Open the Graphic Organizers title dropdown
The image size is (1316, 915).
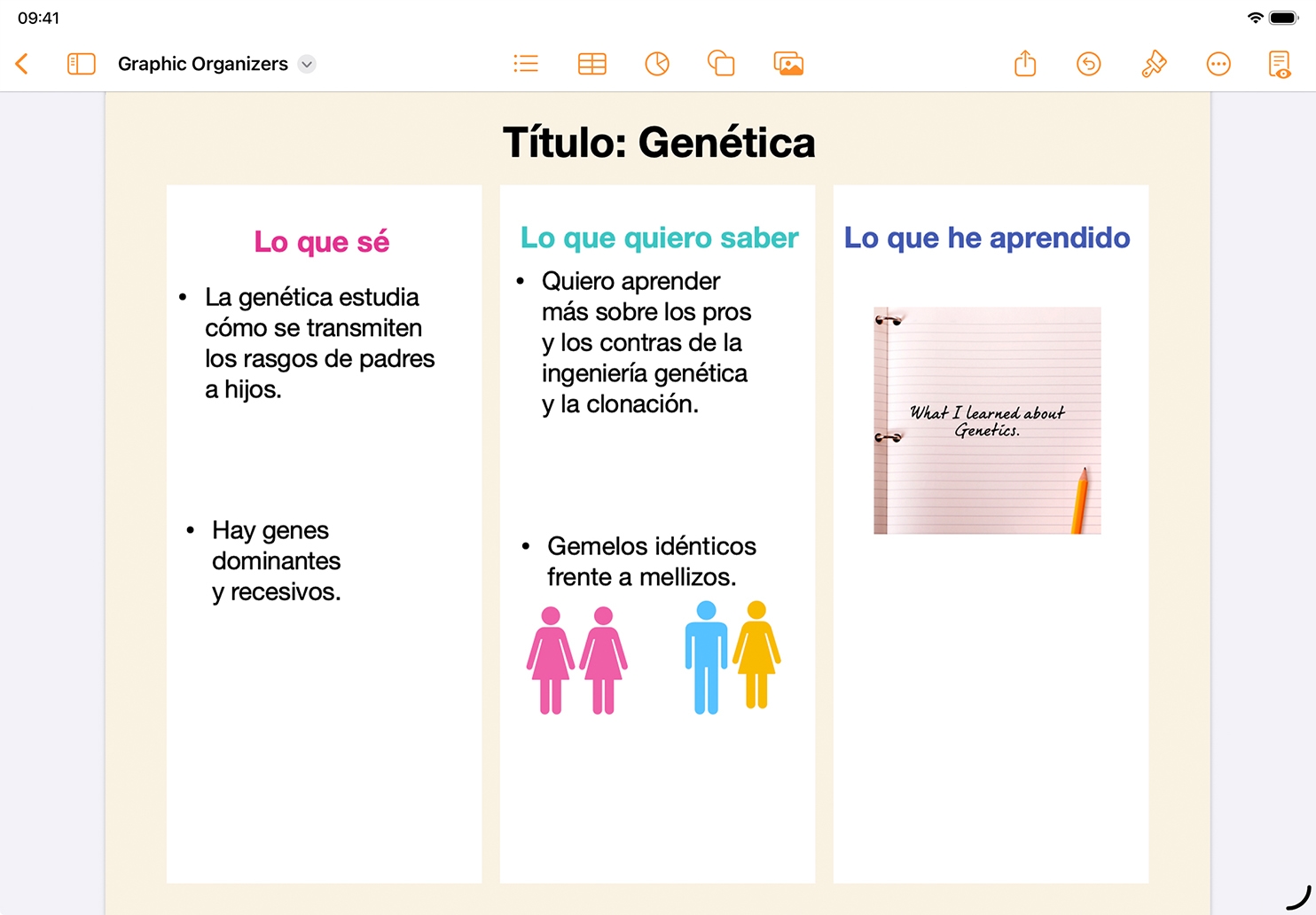pos(306,64)
